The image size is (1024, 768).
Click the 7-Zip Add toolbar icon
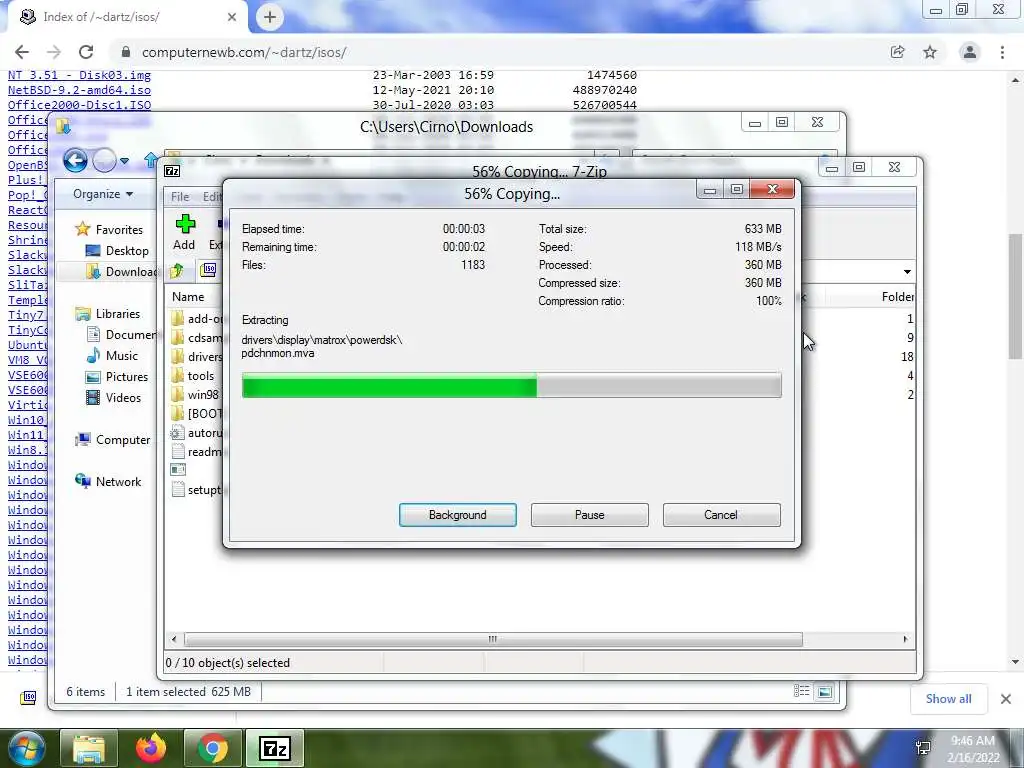(x=185, y=232)
